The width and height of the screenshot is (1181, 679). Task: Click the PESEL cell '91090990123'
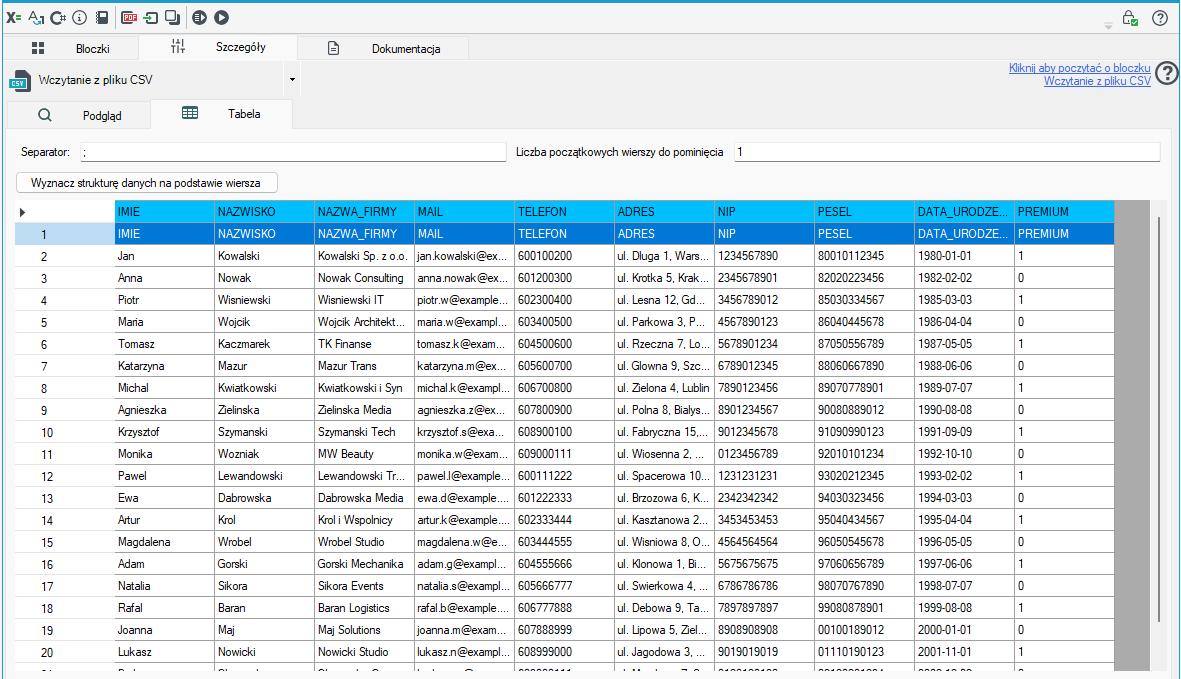point(865,432)
